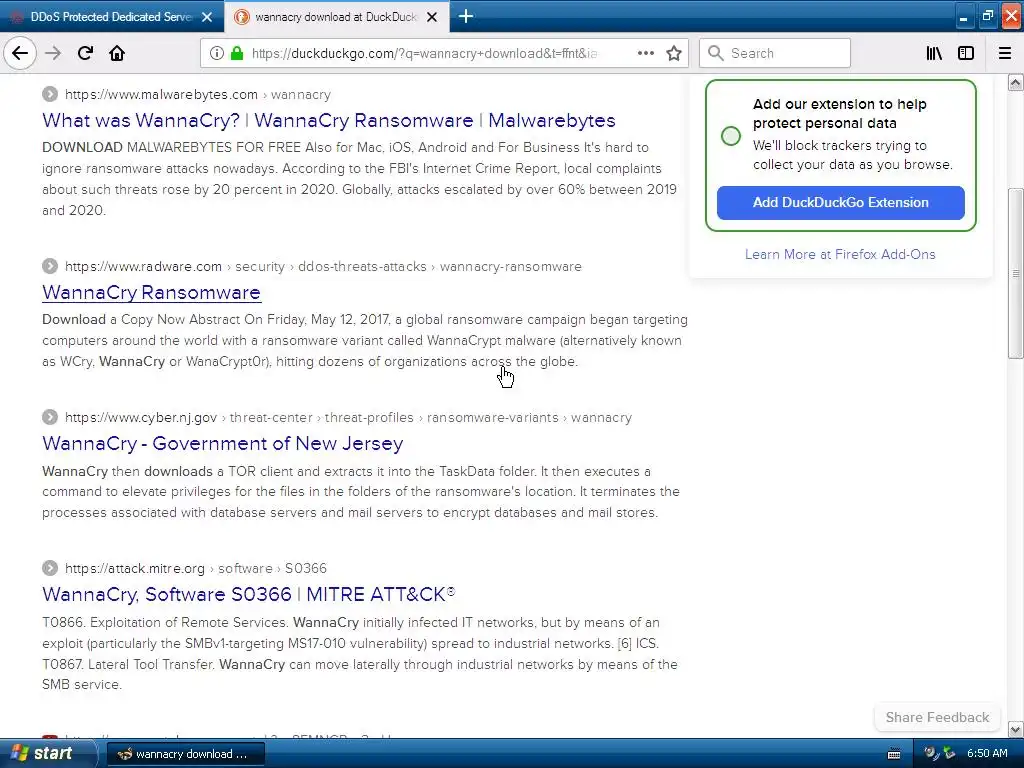Image resolution: width=1024 pixels, height=768 pixels.
Task: Open the Library icon in toolbar
Action: (934, 53)
